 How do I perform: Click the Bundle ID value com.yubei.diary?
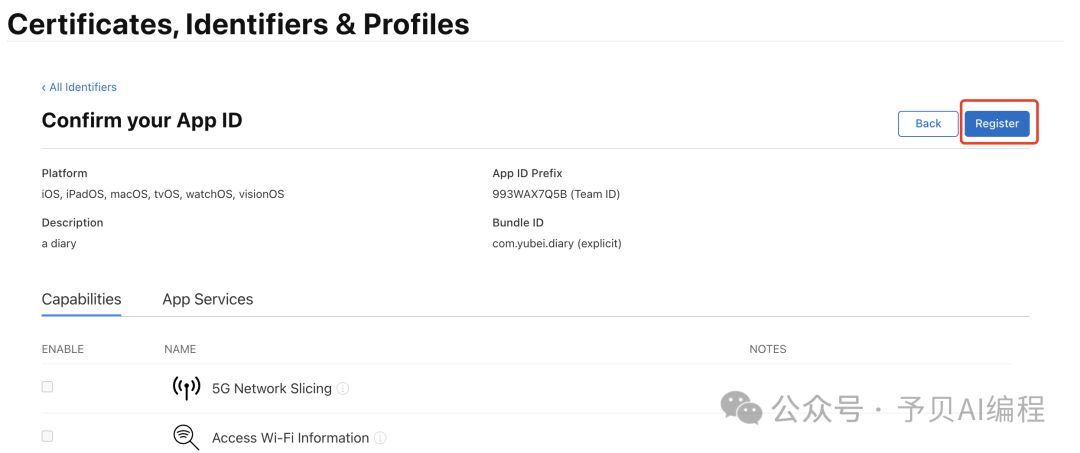click(556, 243)
